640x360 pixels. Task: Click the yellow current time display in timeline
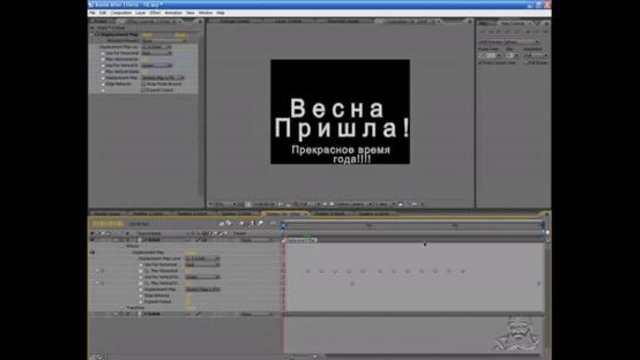point(108,224)
